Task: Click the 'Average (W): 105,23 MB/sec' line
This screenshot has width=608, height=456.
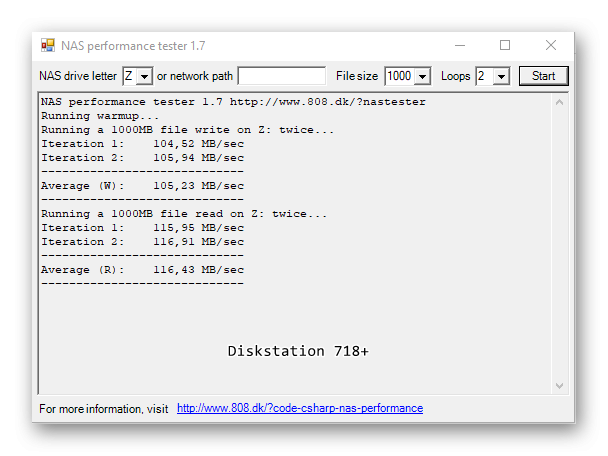Action: click(142, 186)
